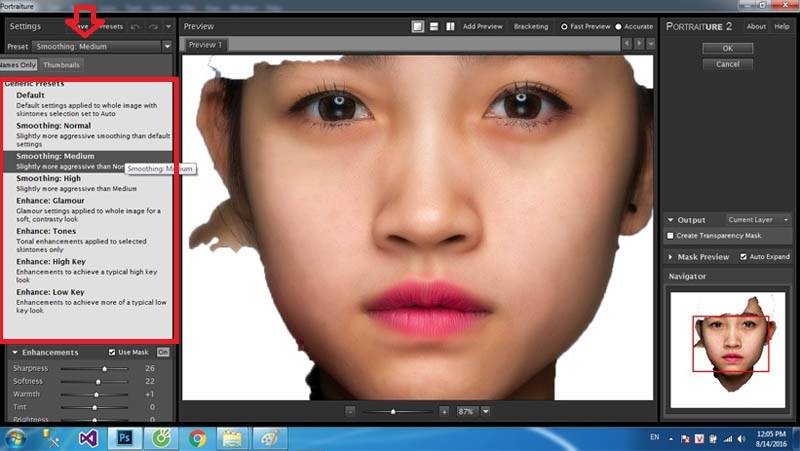Click the Bracketing button
Viewport: 800px width, 451px height.
pyautogui.click(x=531, y=27)
